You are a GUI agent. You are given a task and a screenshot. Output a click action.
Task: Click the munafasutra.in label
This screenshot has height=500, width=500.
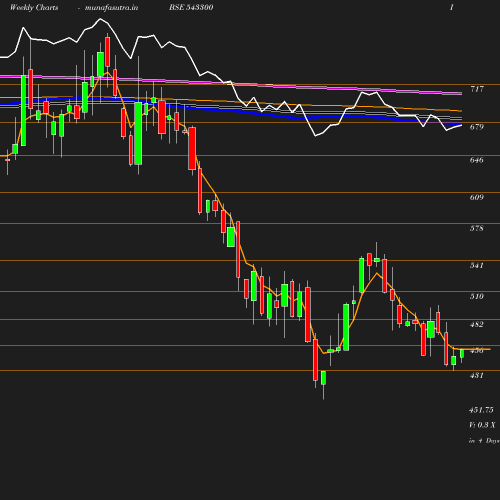(111, 8)
